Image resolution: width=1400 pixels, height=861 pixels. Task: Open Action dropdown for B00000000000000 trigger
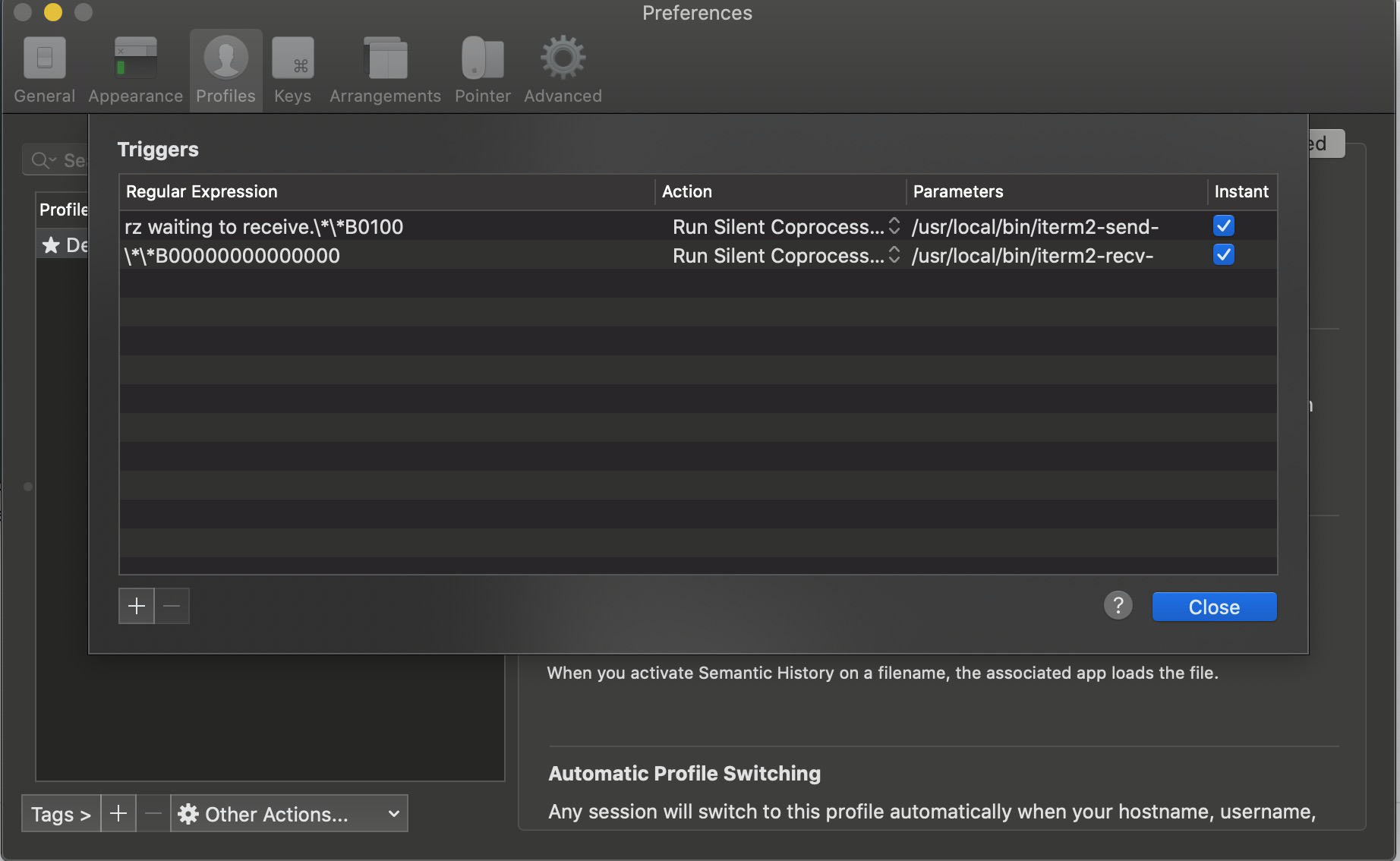(786, 256)
